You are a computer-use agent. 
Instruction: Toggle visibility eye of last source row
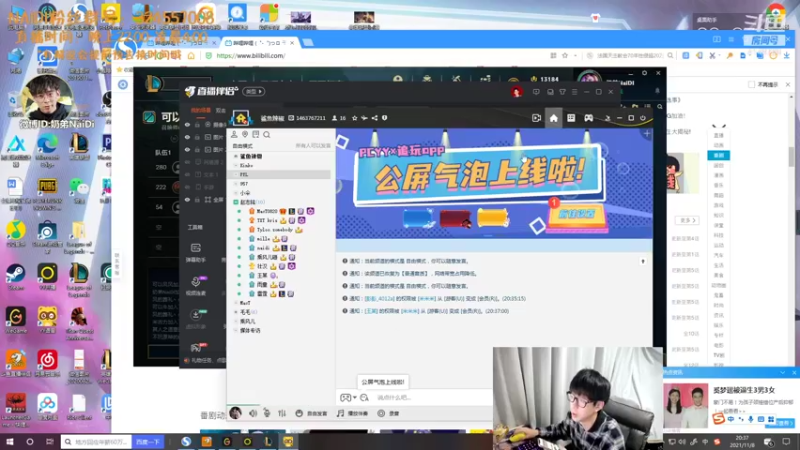(x=187, y=199)
